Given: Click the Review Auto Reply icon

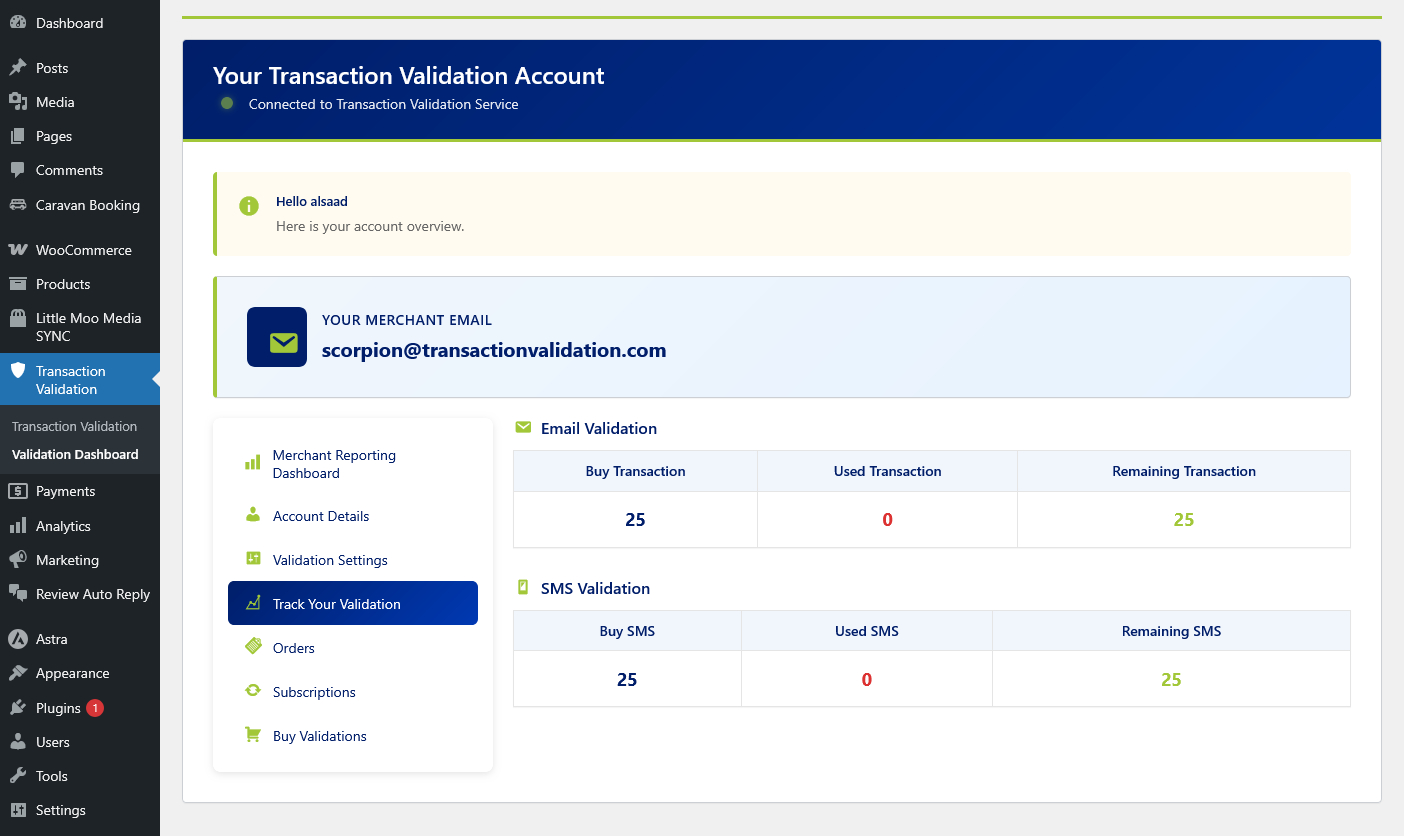Looking at the screenshot, I should coord(17,594).
